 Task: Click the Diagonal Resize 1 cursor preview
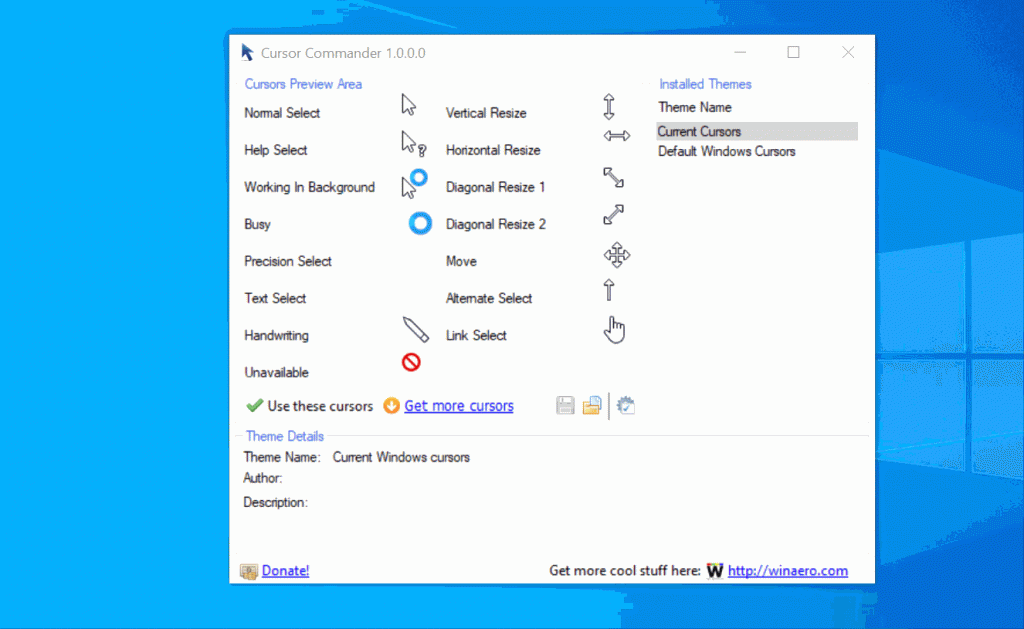point(613,178)
